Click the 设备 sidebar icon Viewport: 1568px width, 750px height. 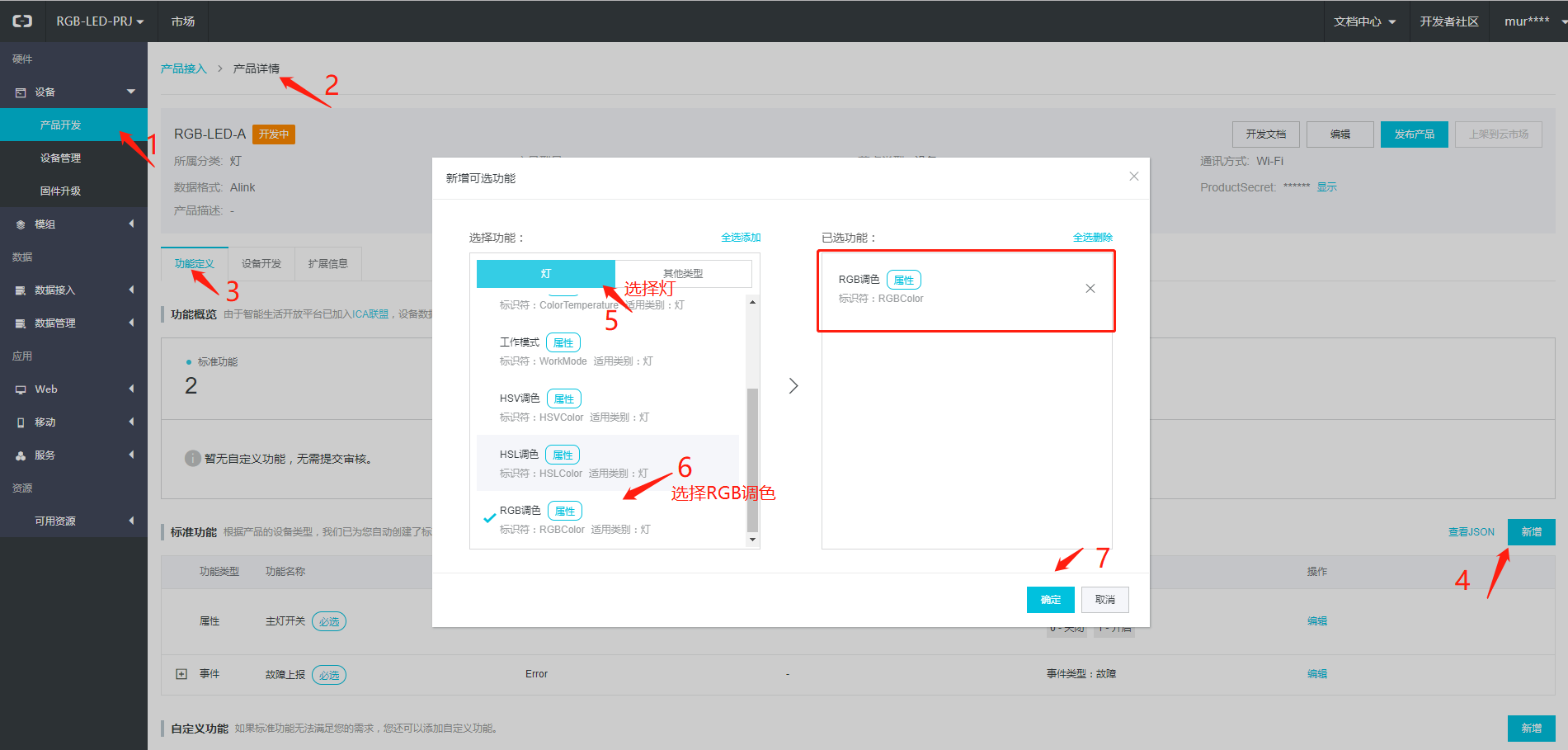point(21,92)
